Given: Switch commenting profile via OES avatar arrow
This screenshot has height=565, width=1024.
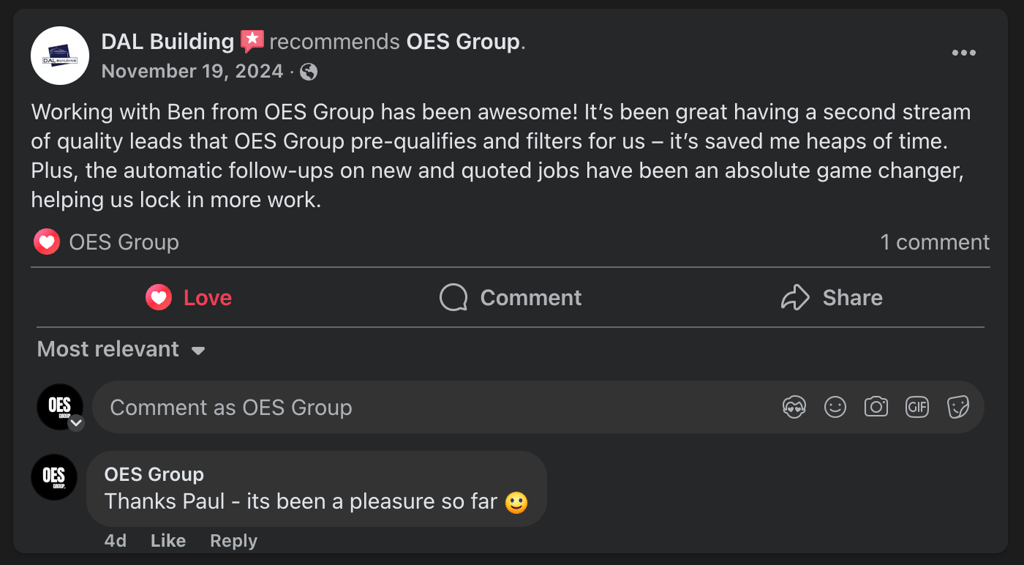Looking at the screenshot, I should 76,423.
